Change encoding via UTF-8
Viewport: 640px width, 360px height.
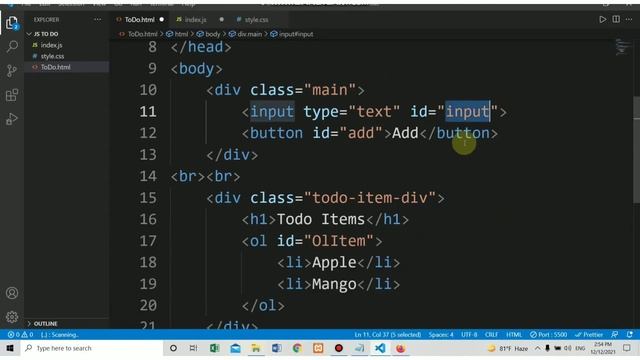point(469,335)
